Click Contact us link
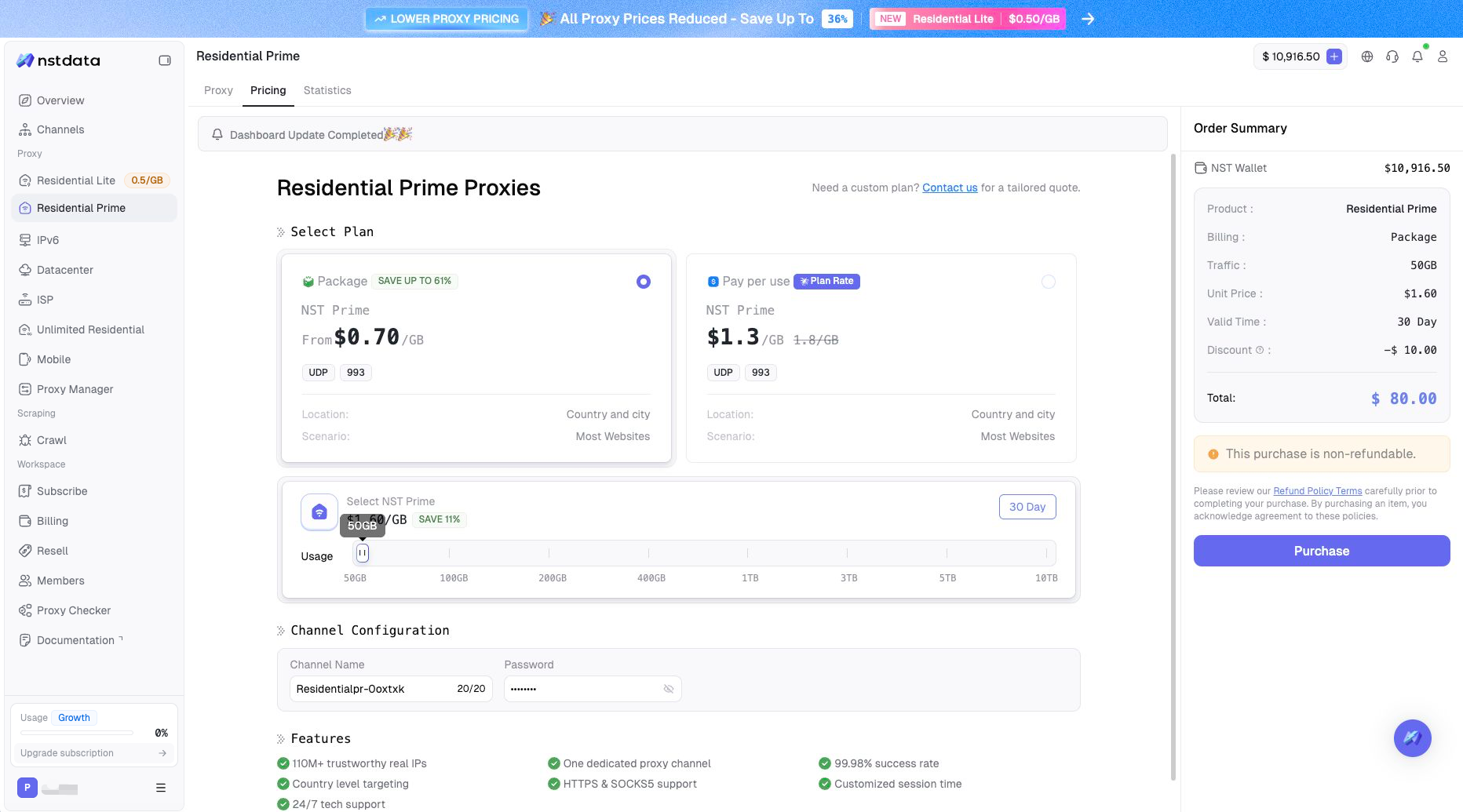 950,188
